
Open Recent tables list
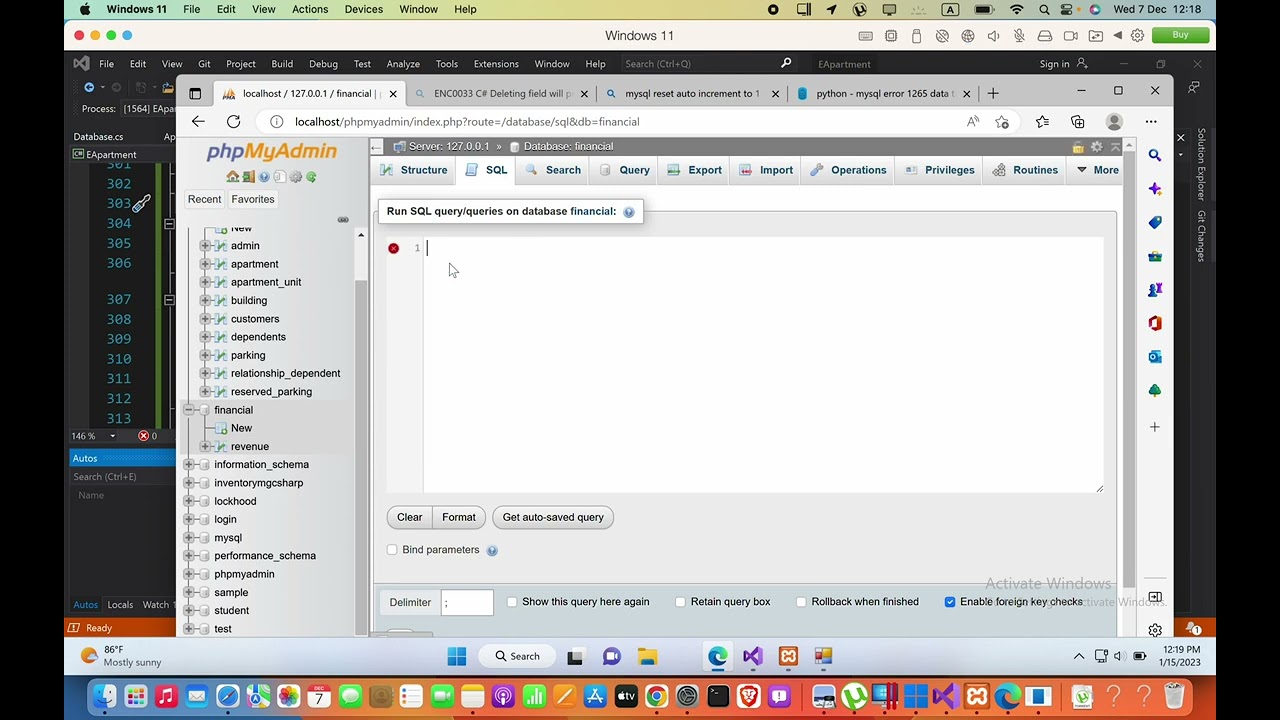pos(204,199)
